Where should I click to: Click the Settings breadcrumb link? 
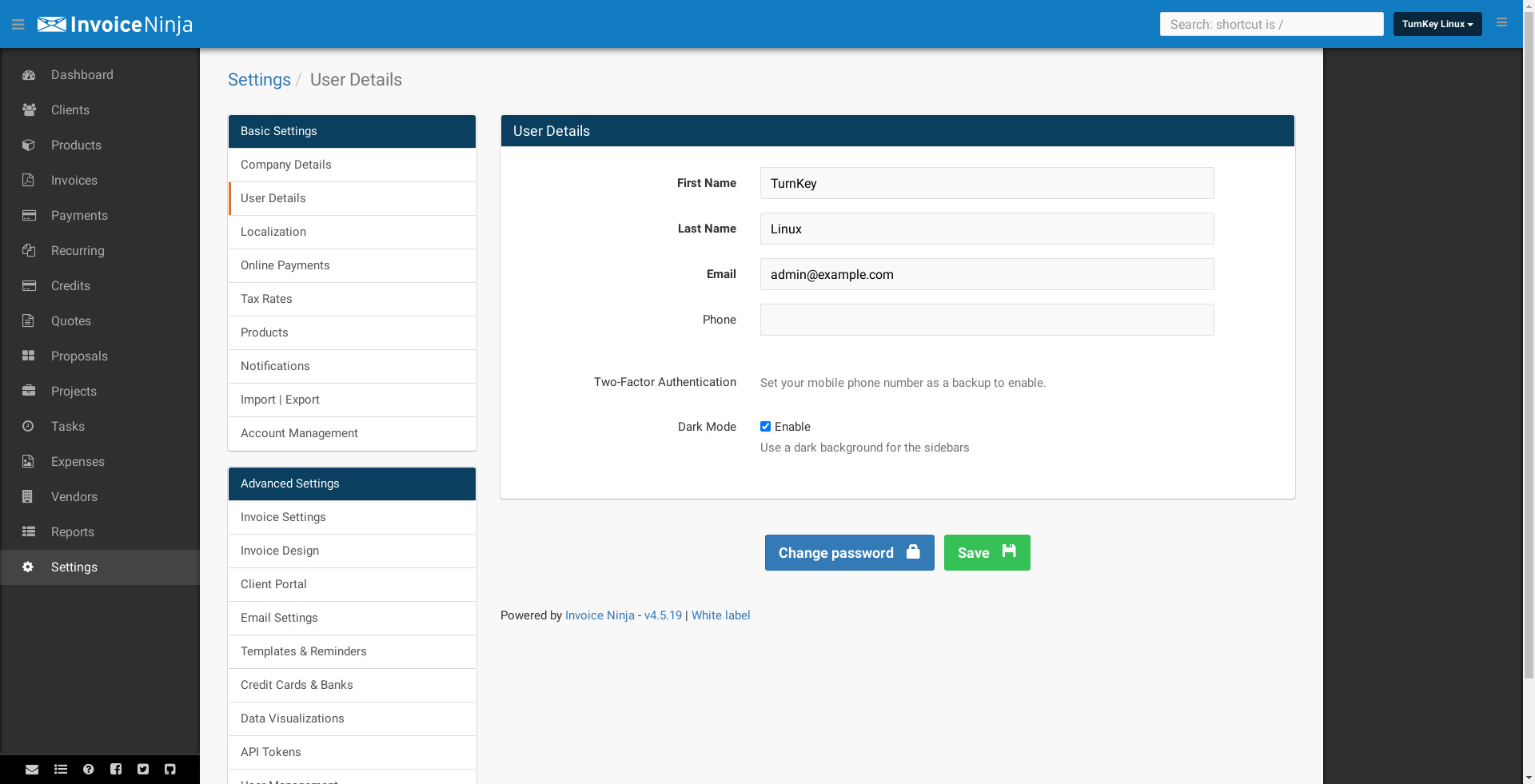259,80
